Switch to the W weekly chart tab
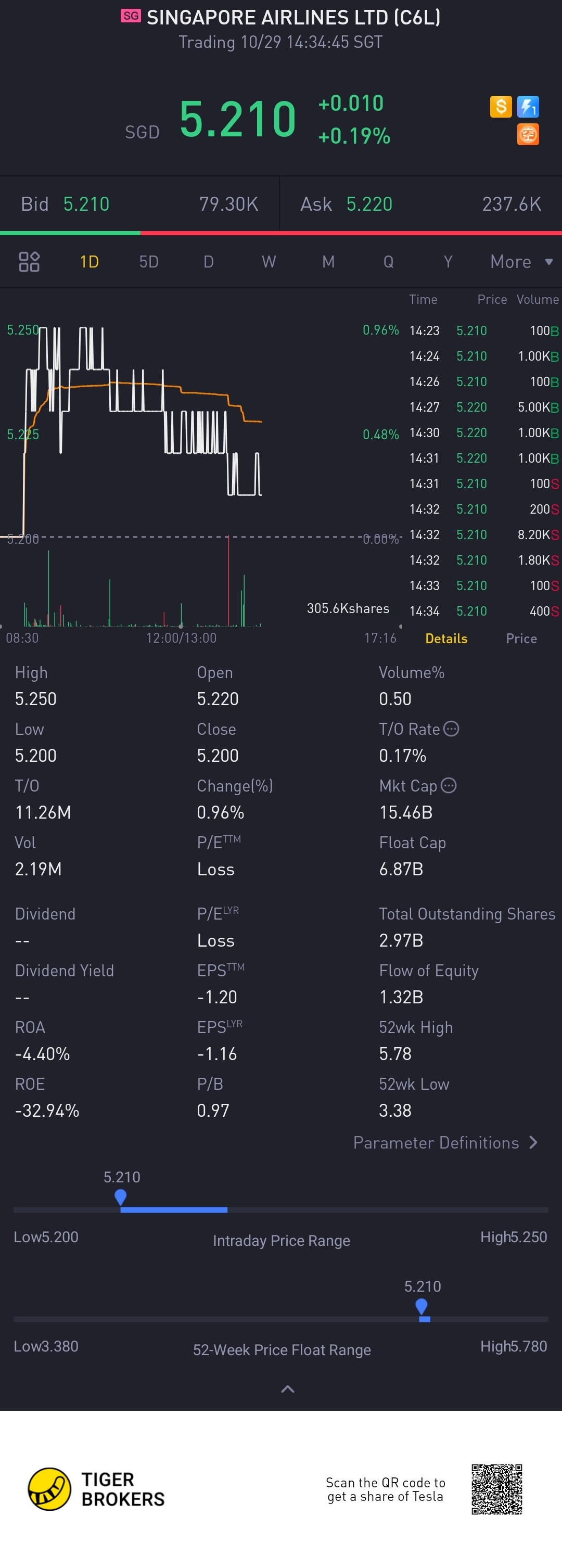Screen dimensions: 562x1568 (x=269, y=262)
